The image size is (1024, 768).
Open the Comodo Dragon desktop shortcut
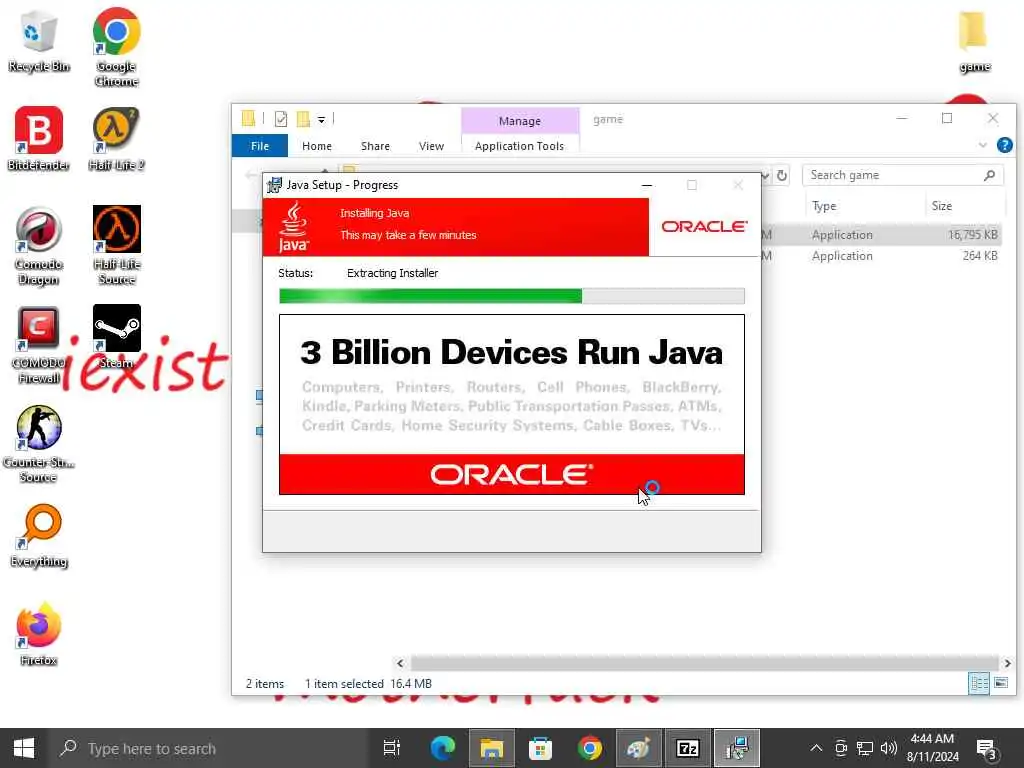click(39, 246)
